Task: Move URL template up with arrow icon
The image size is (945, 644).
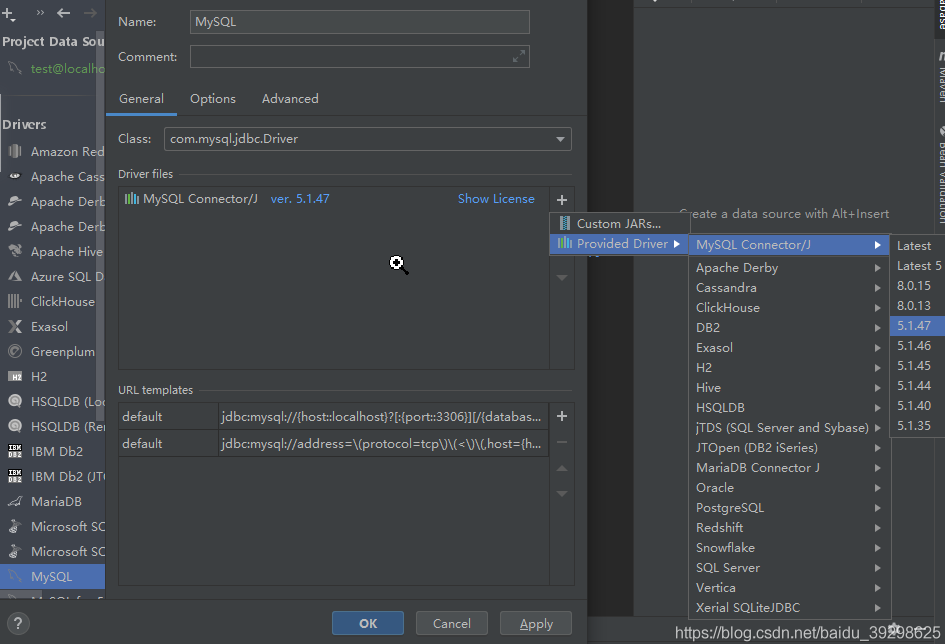Action: (562, 468)
